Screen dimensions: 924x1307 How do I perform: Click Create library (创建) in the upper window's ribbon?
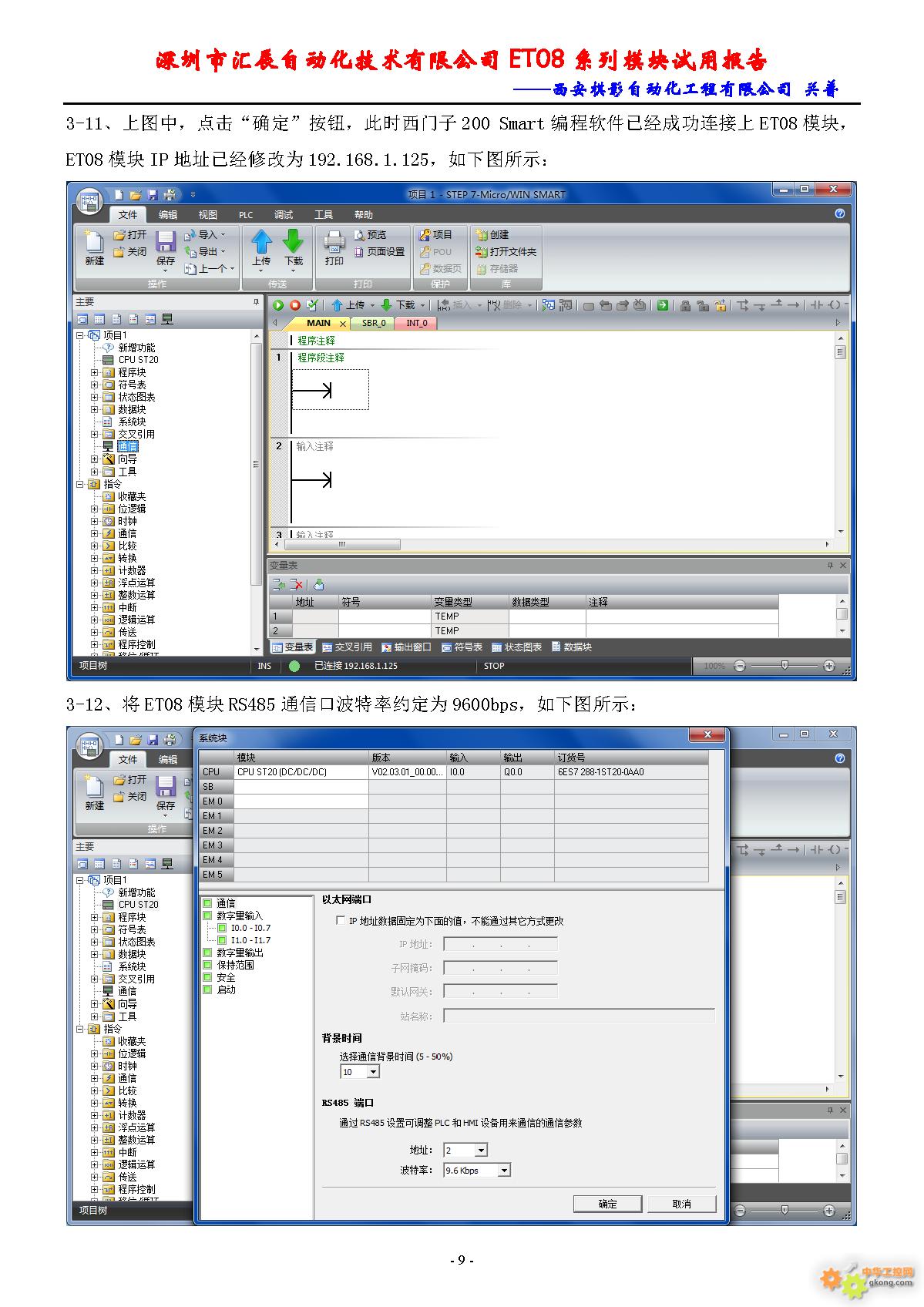click(x=493, y=234)
